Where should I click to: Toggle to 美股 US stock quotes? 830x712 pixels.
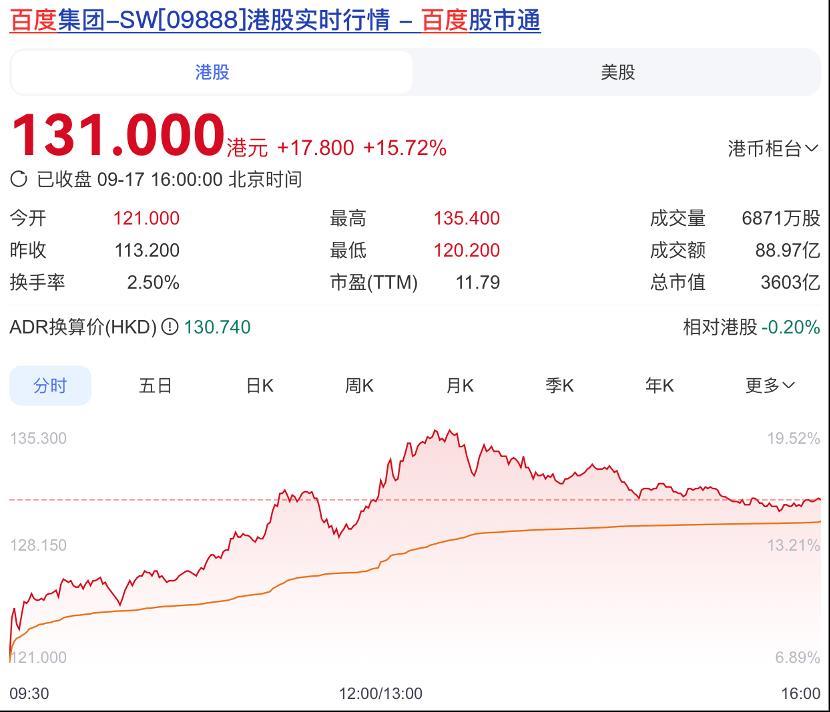coord(620,73)
